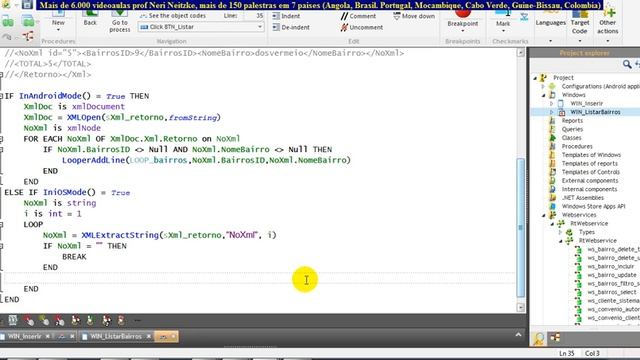Viewport: 640px width, 360px height.
Task: Click the Uncomment button
Action: click(x=362, y=27)
